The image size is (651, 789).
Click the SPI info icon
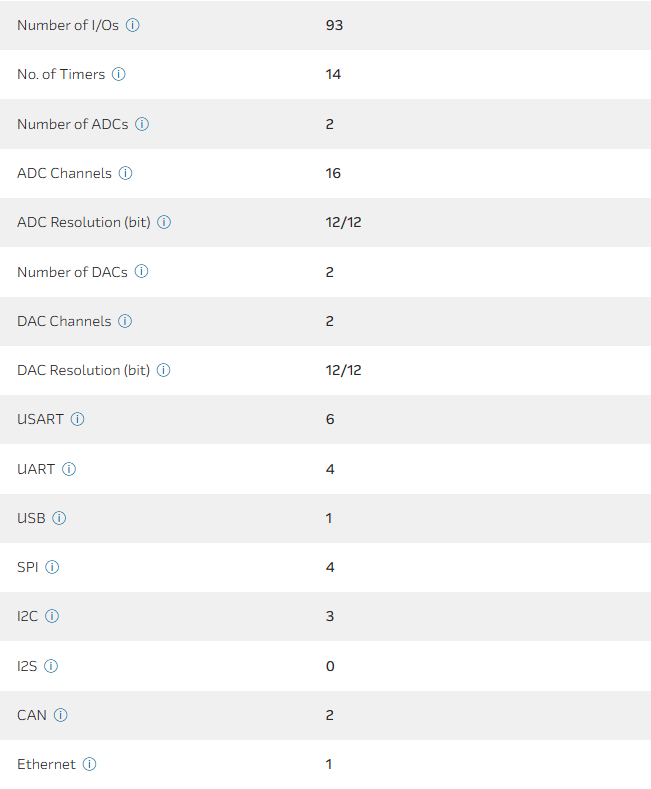[x=52, y=567]
